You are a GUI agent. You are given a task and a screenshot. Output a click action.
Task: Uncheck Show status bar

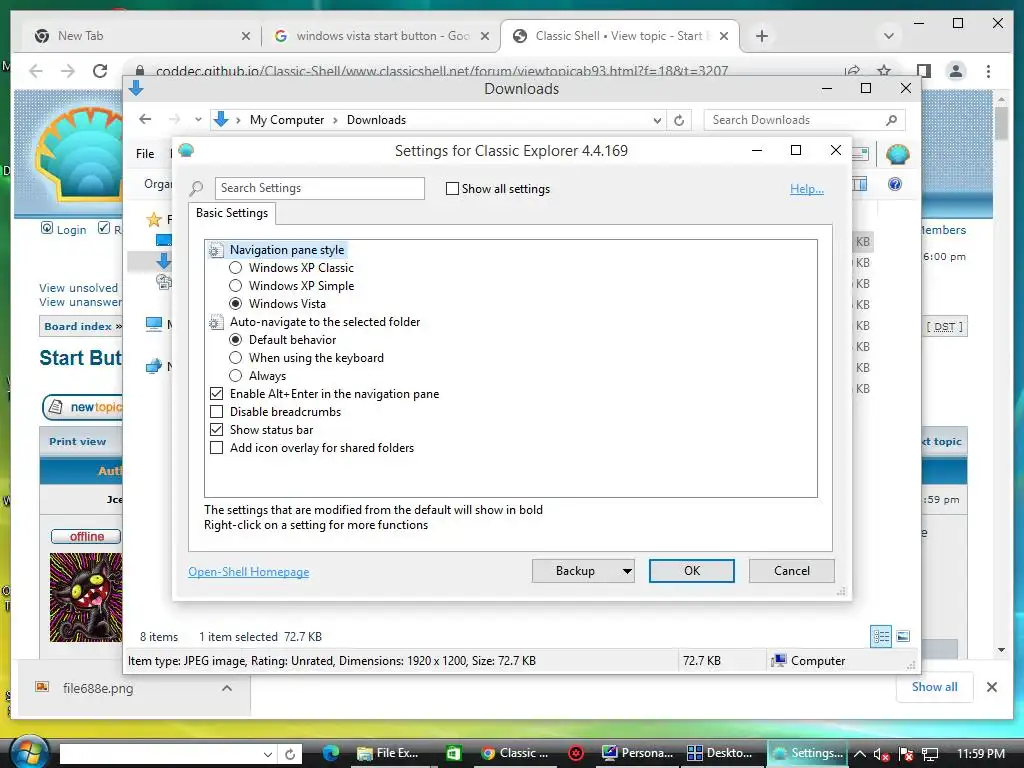point(217,430)
